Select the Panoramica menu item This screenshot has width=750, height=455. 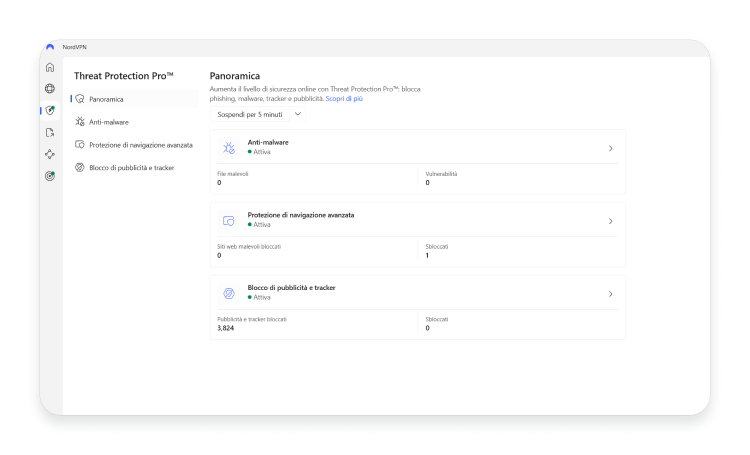(x=134, y=99)
